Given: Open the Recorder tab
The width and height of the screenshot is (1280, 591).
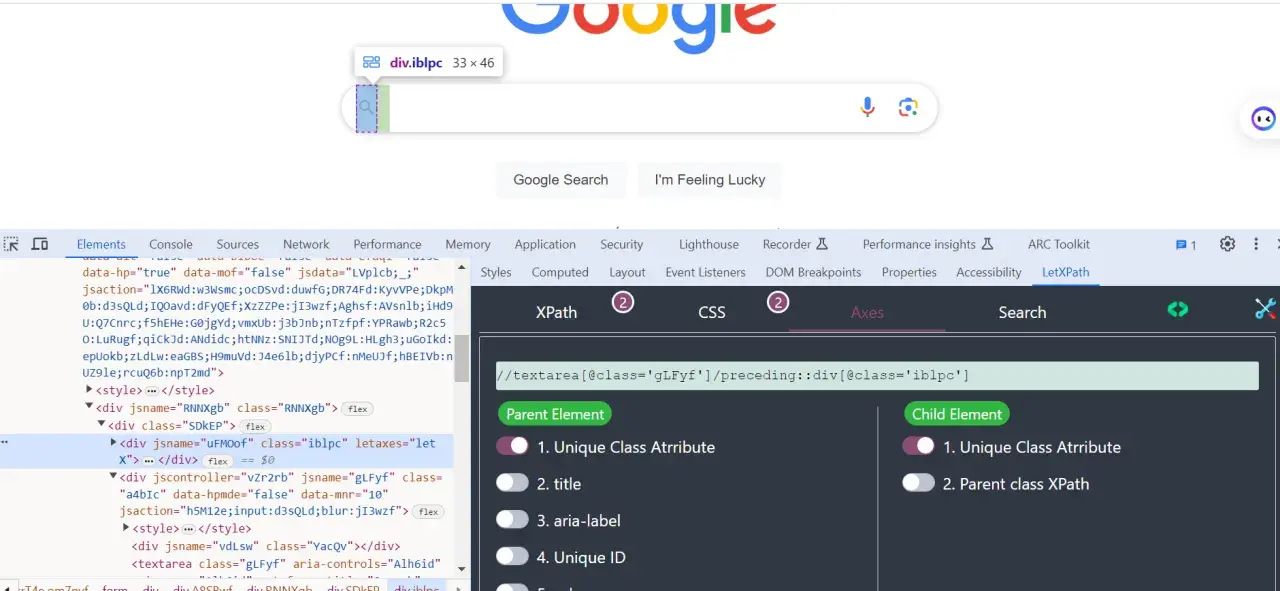Looking at the screenshot, I should pyautogui.click(x=796, y=244).
